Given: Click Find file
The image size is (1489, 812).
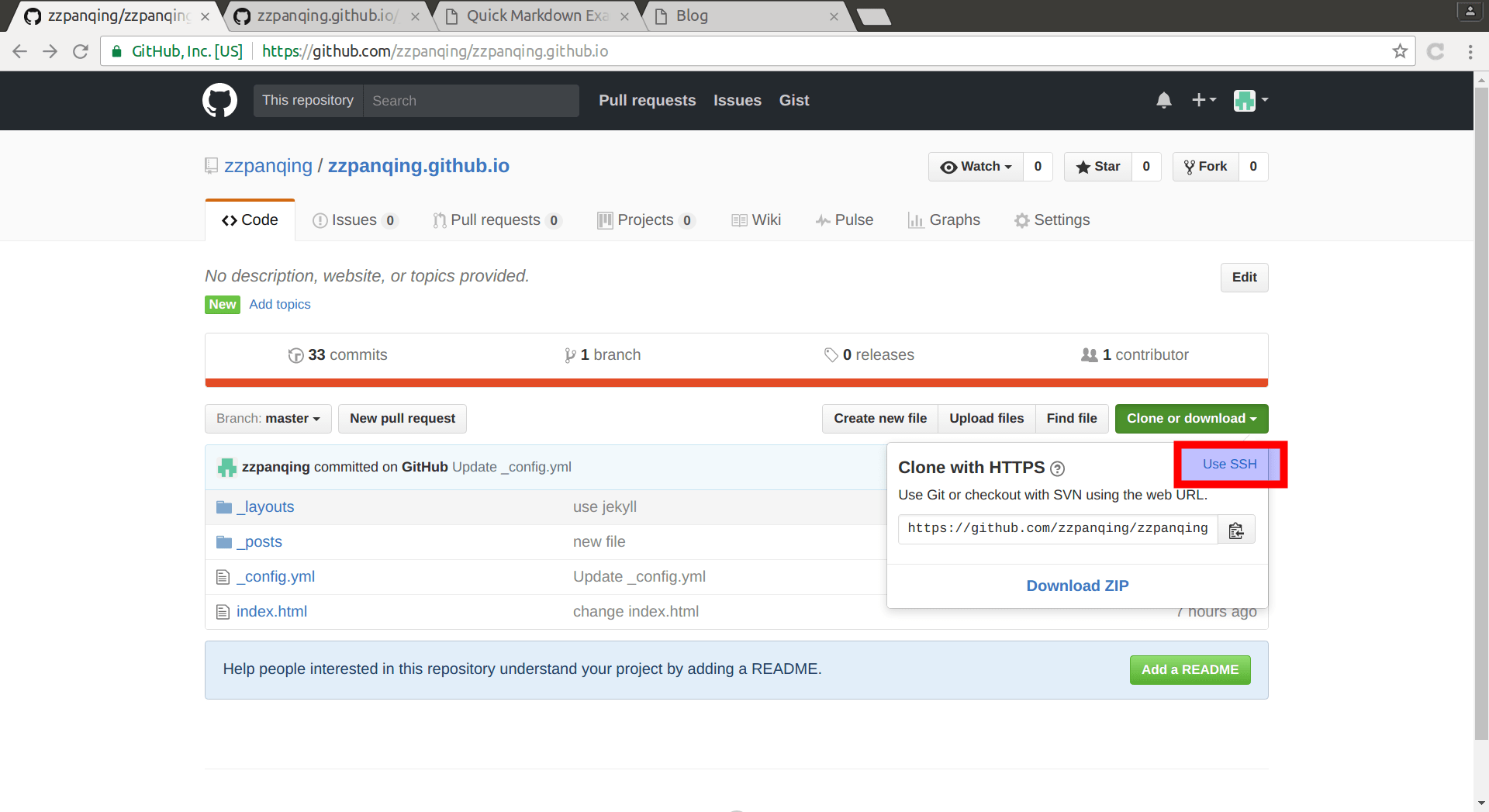Looking at the screenshot, I should (x=1072, y=419).
